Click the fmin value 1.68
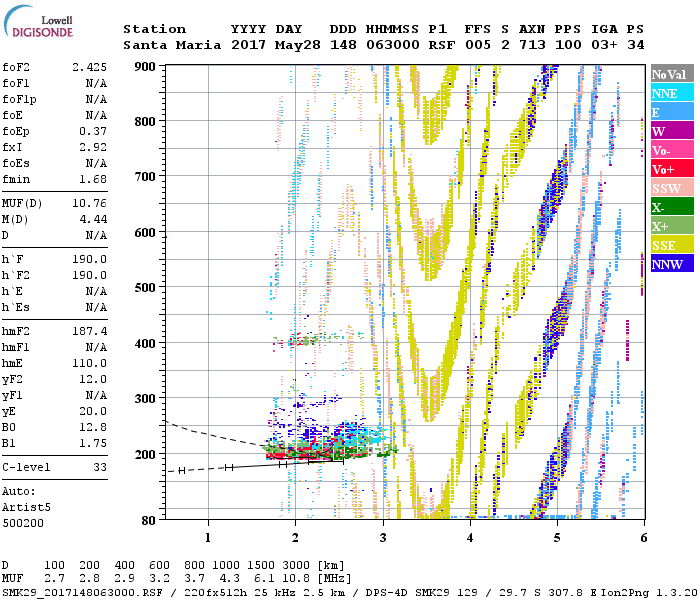Viewport: 700px width, 600px height. [x=93, y=179]
